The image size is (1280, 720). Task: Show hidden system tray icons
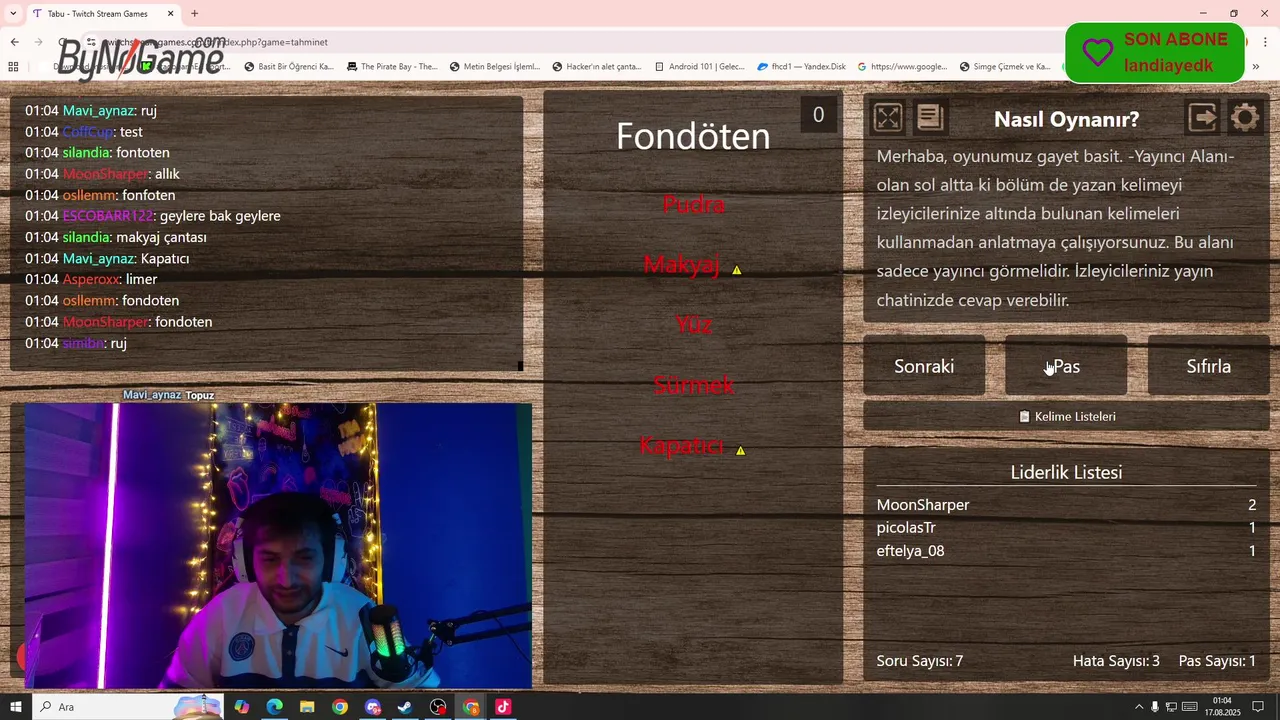tap(1138, 707)
